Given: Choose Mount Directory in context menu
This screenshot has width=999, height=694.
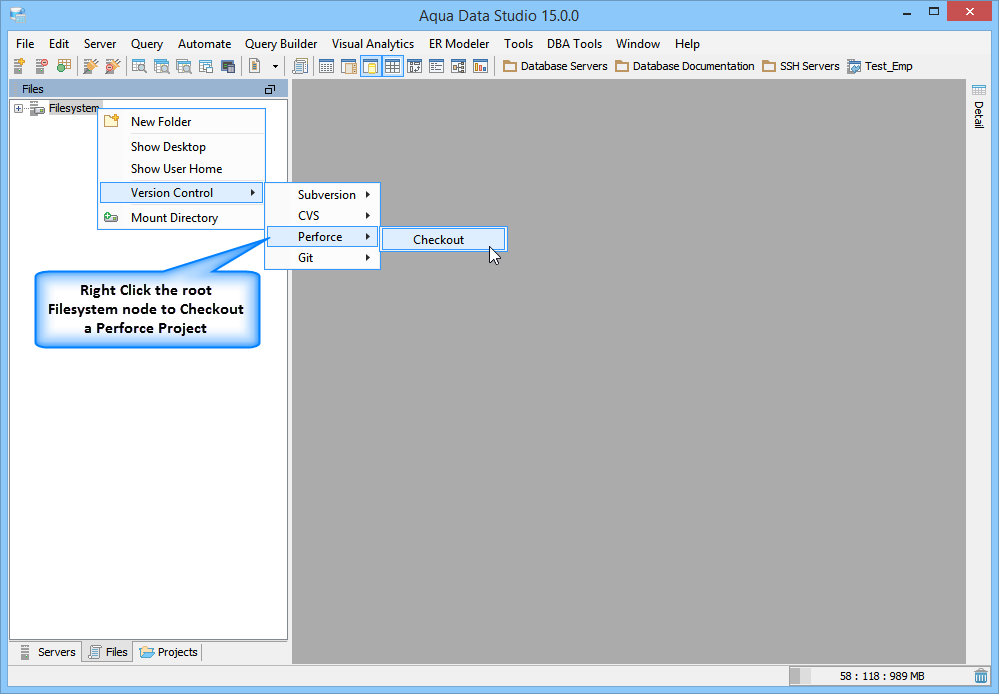Looking at the screenshot, I should tap(182, 218).
